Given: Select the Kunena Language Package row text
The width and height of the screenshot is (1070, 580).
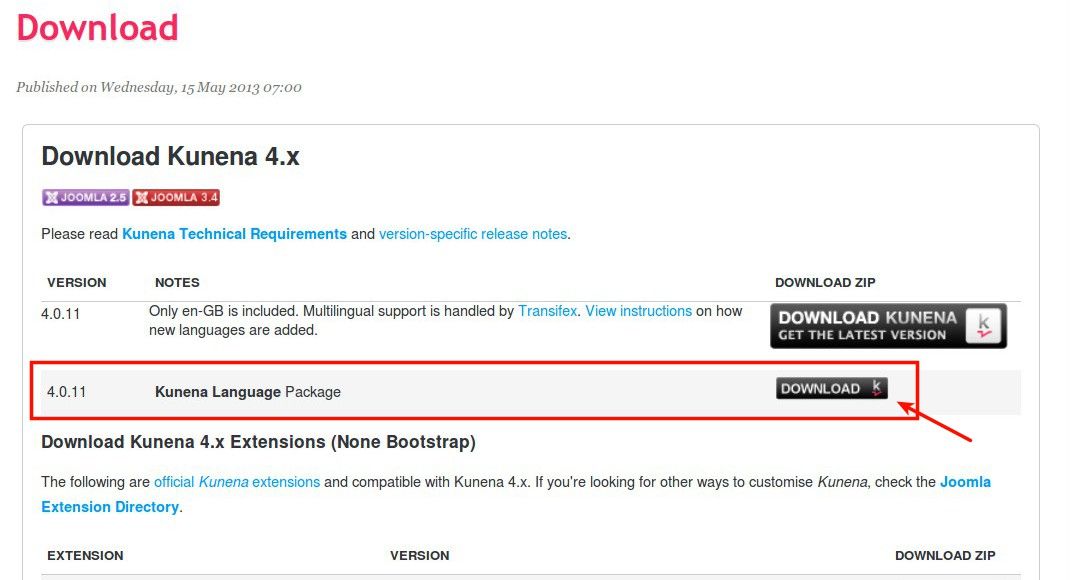Looking at the screenshot, I should point(248,392).
